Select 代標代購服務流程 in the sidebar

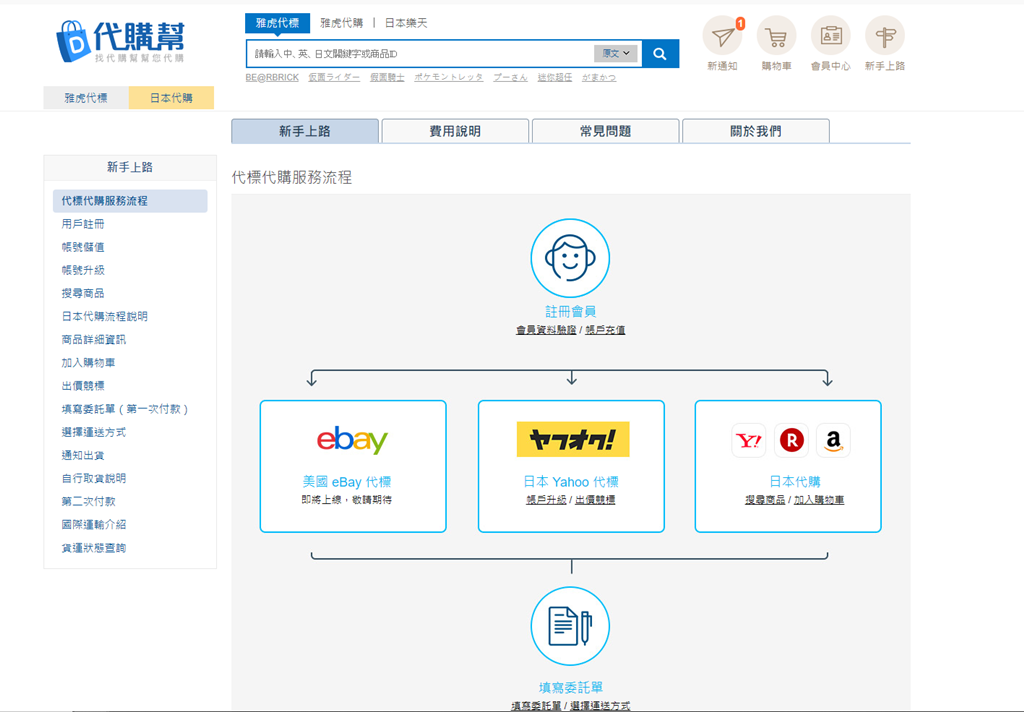point(130,201)
